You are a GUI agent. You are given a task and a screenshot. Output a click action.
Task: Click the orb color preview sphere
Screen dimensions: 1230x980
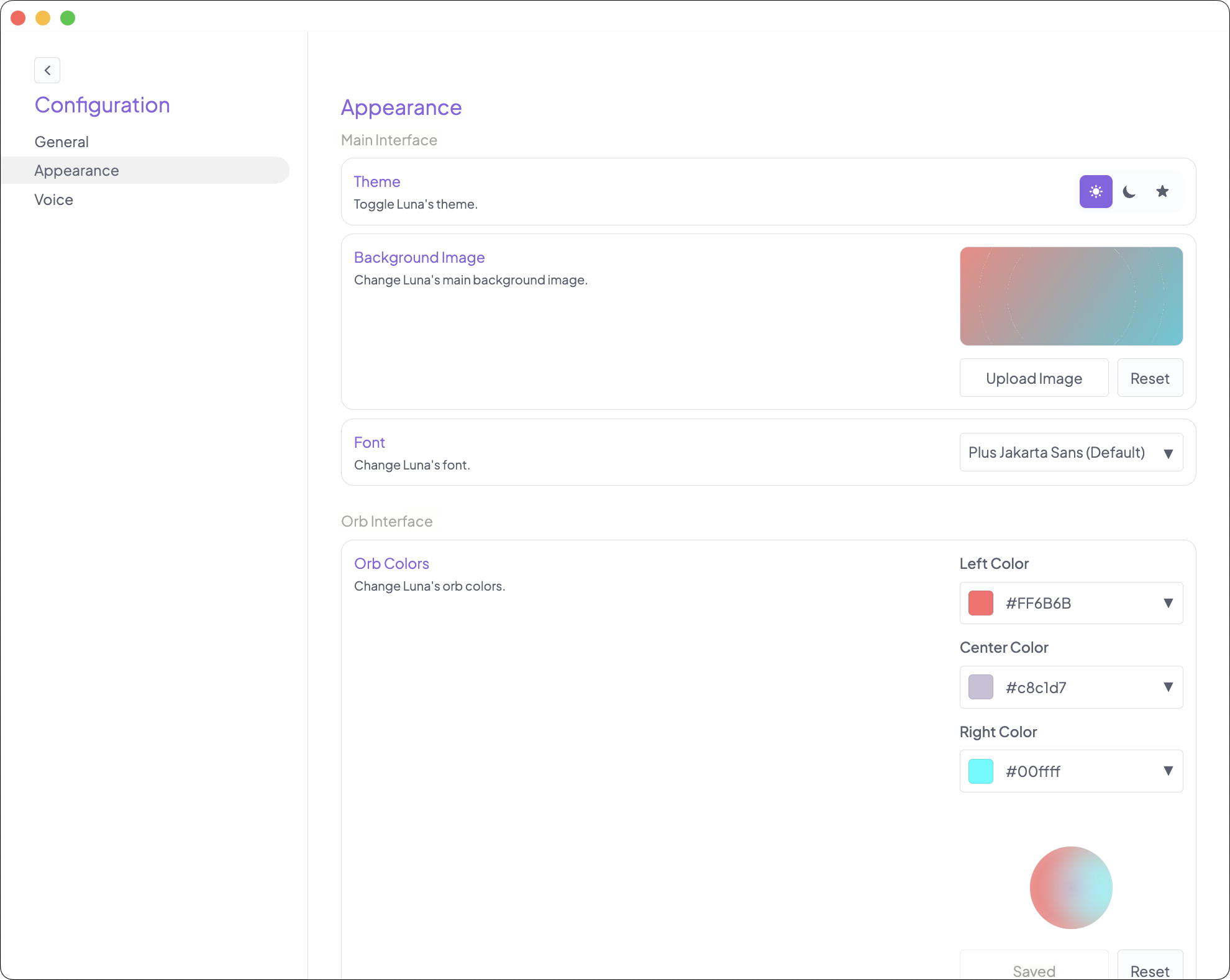point(1070,887)
